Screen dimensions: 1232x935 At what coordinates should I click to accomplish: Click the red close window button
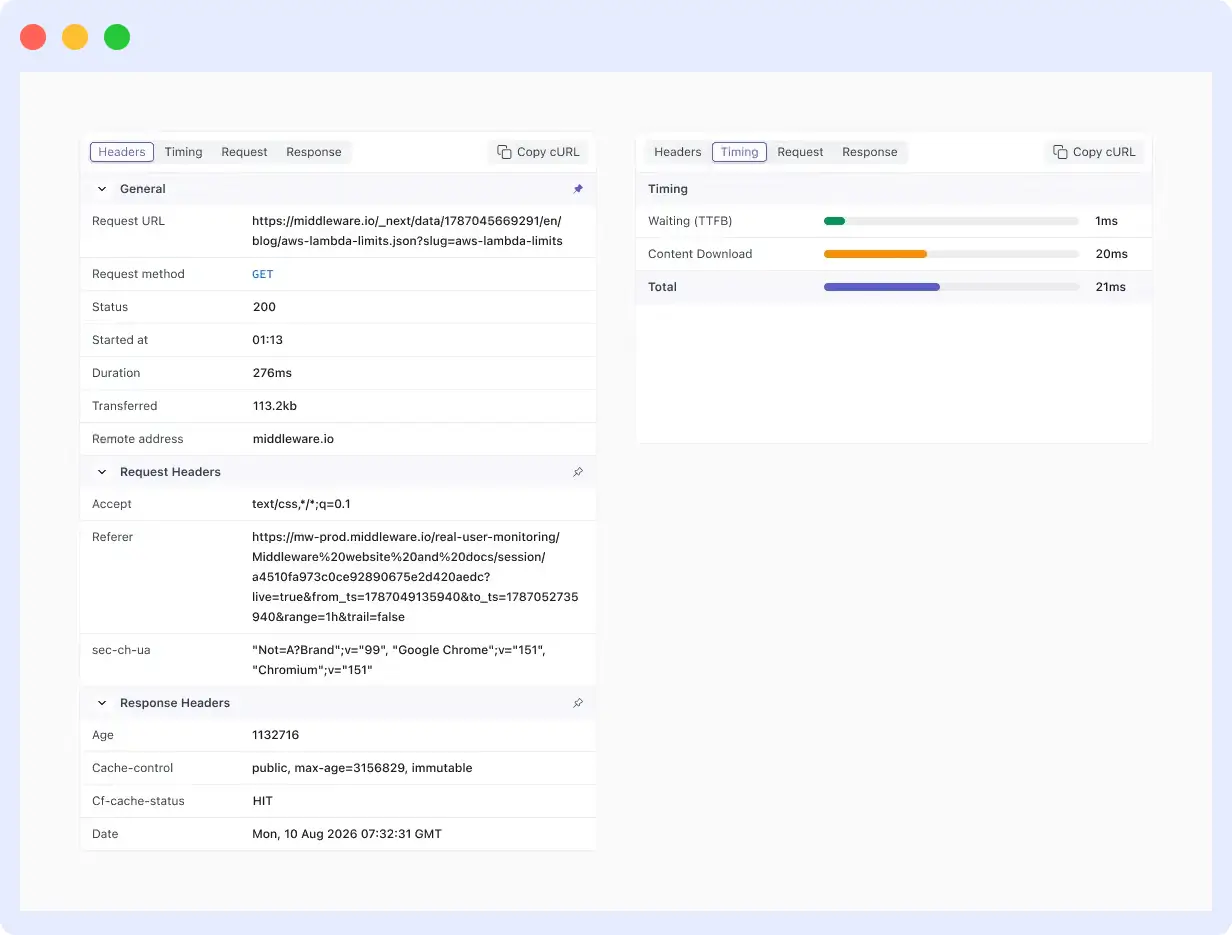coord(33,37)
